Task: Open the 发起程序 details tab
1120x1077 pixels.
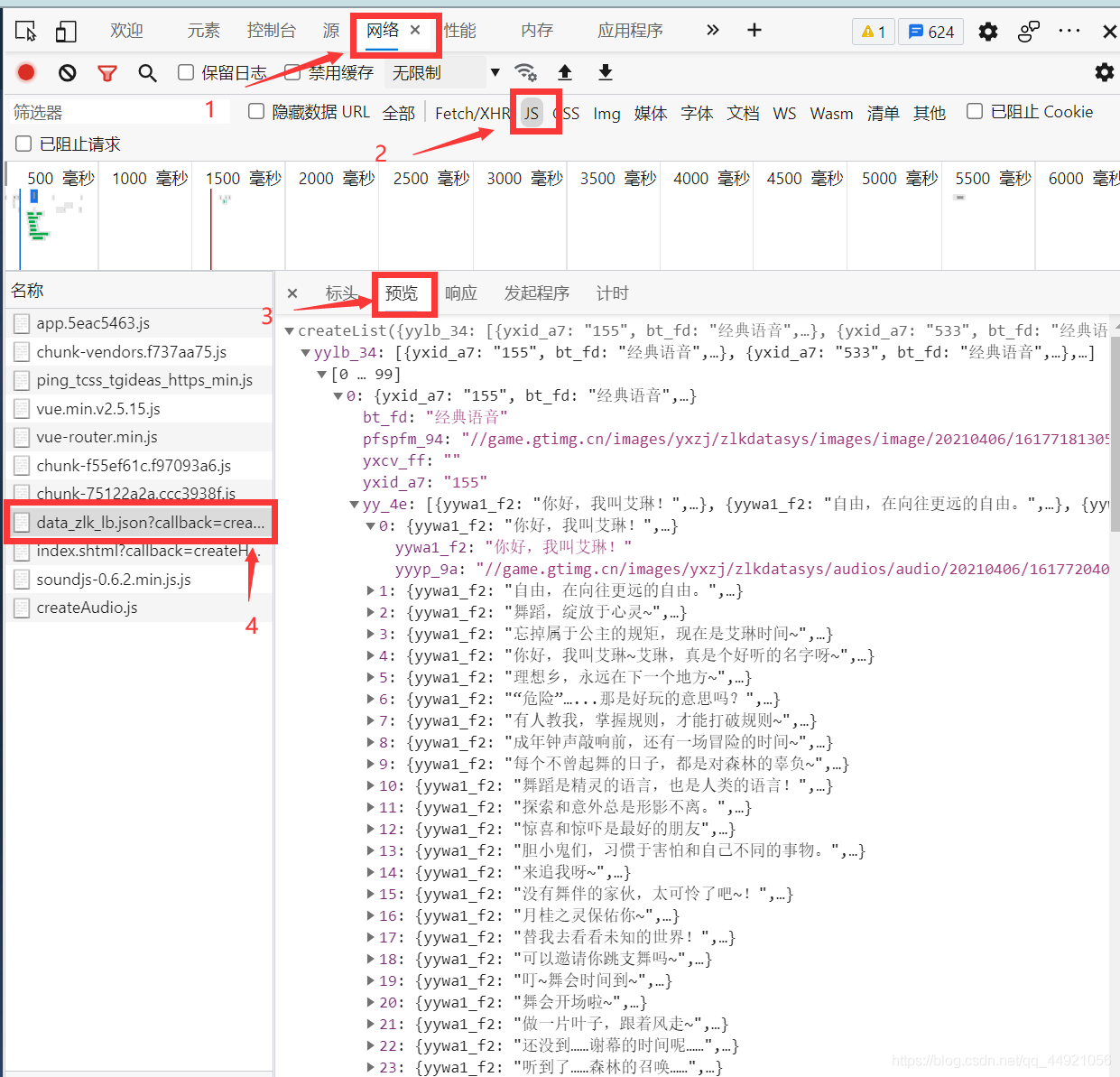Action: coord(537,293)
